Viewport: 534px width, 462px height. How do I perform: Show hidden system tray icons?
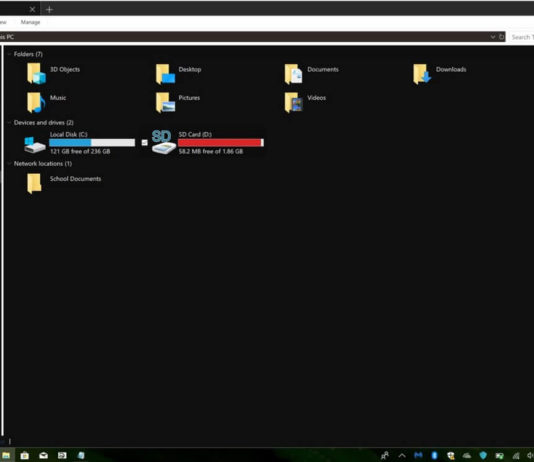(x=402, y=455)
